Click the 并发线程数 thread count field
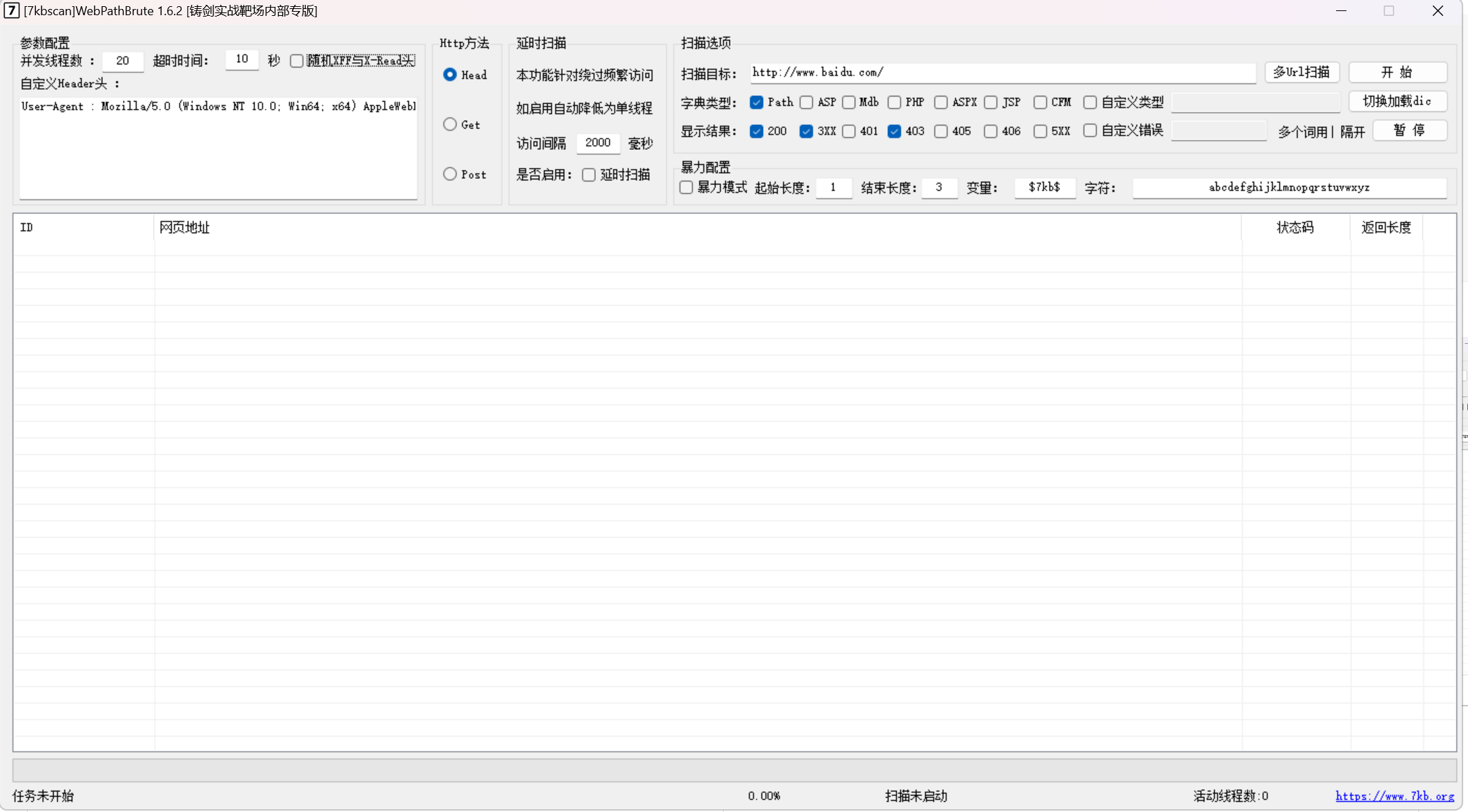This screenshot has width=1468, height=812. [123, 61]
